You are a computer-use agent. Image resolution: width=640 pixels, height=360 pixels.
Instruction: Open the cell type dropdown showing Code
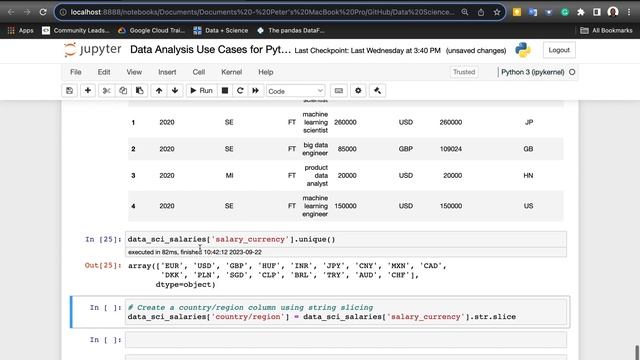pyautogui.click(x=296, y=91)
